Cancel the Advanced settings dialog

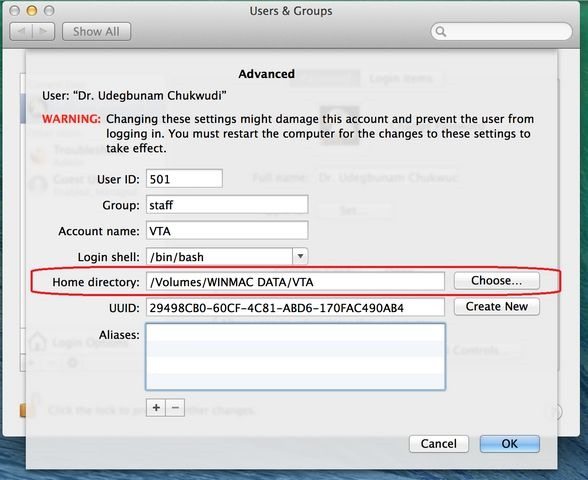click(x=439, y=444)
